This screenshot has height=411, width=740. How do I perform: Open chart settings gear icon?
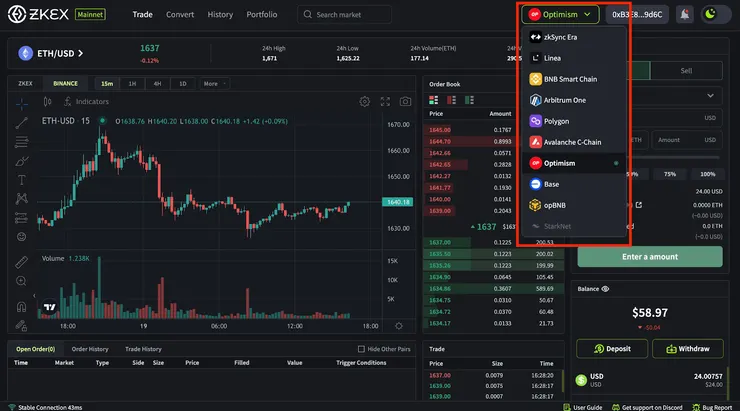click(364, 101)
